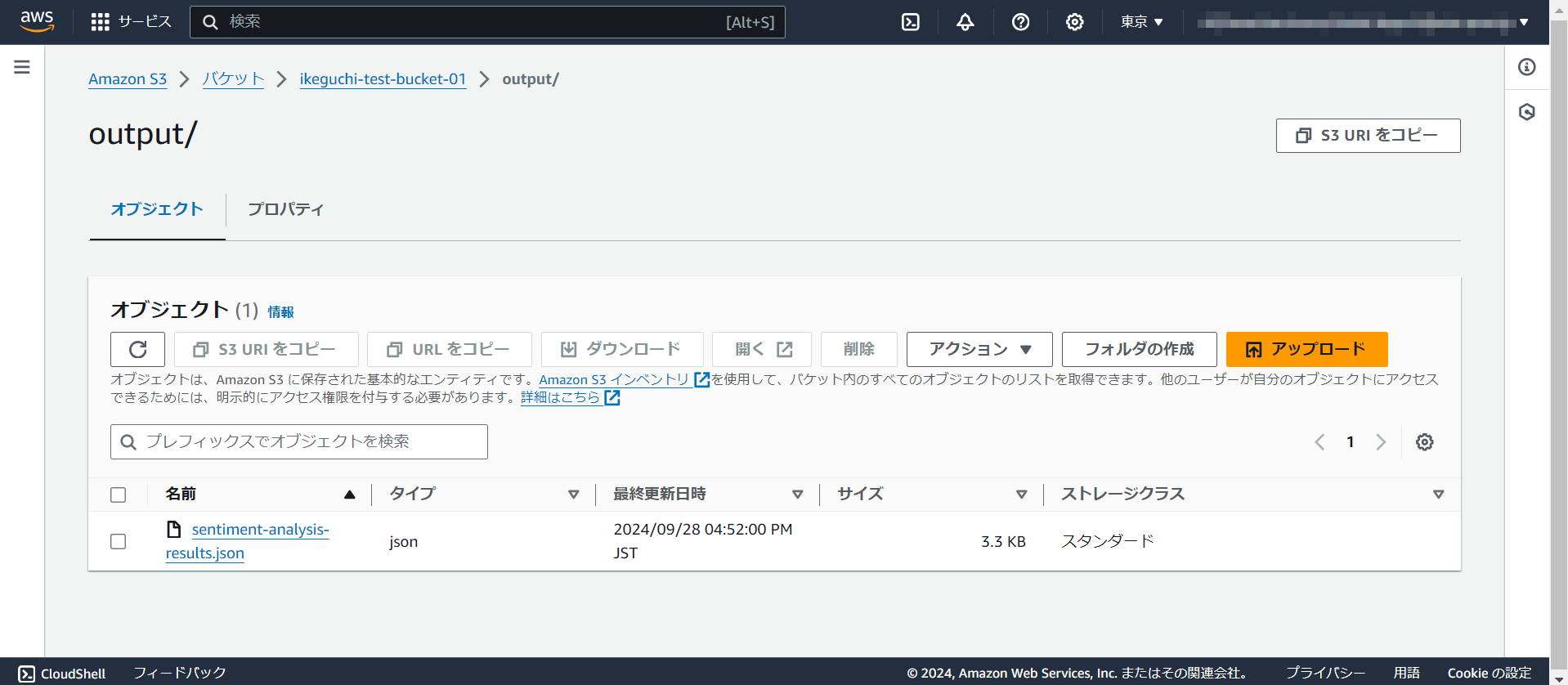Screen dimensions: 1568x685
Task: Switch to the オブジェクト tab
Action: [x=157, y=209]
